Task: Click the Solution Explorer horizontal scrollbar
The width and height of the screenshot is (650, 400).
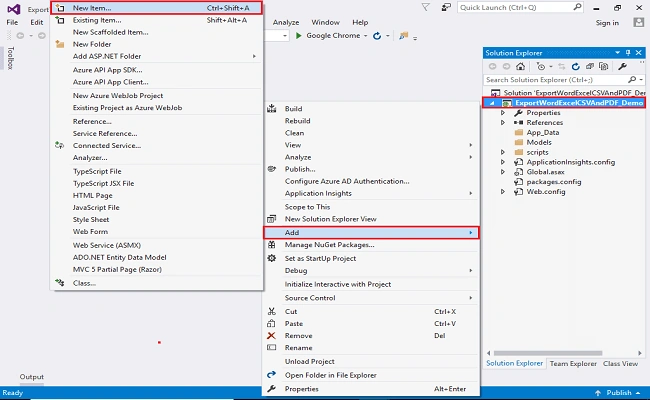Action: [x=548, y=353]
